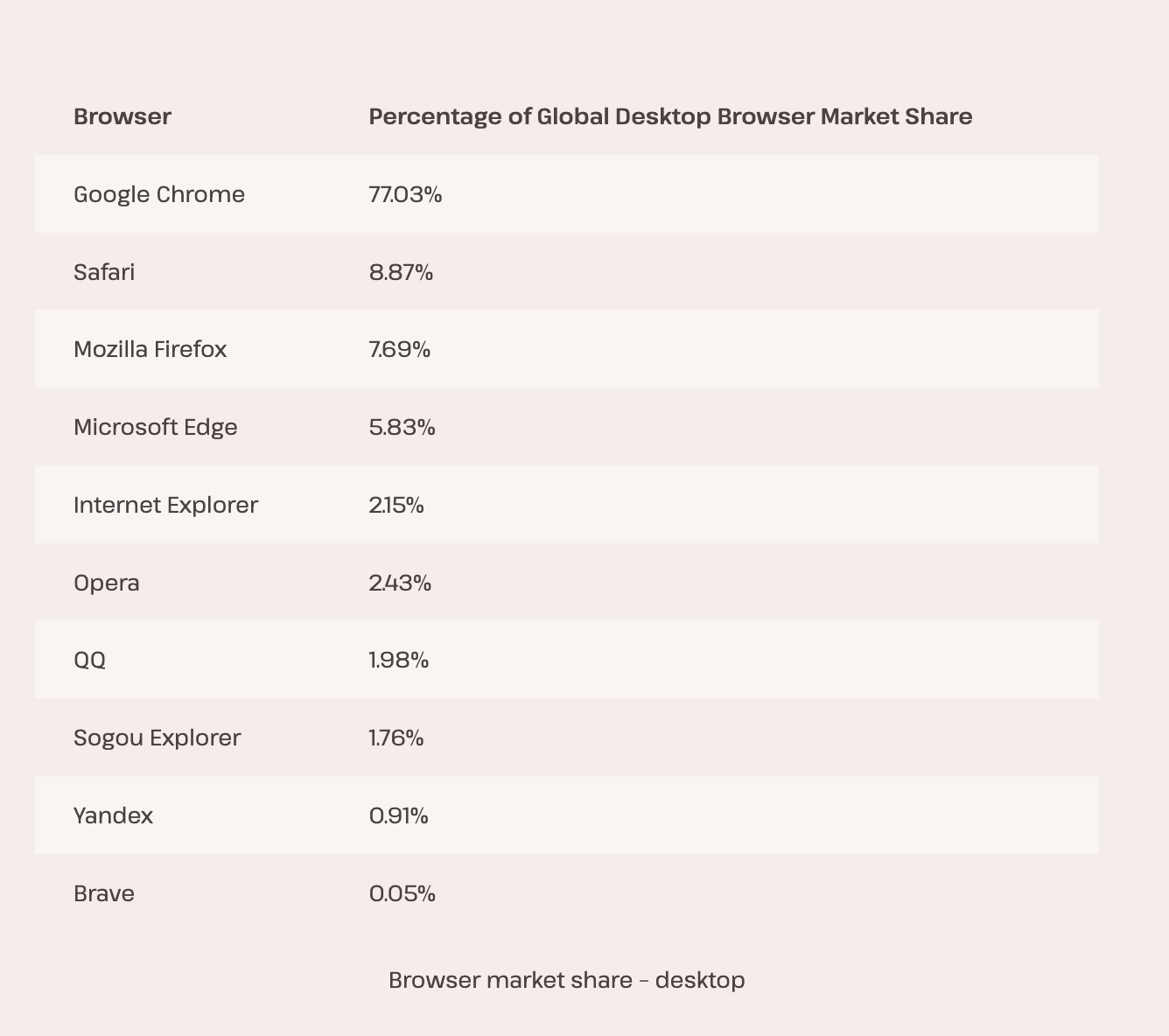This screenshot has width=1169, height=1036.
Task: Select the Google Chrome row label
Action: coord(159,194)
